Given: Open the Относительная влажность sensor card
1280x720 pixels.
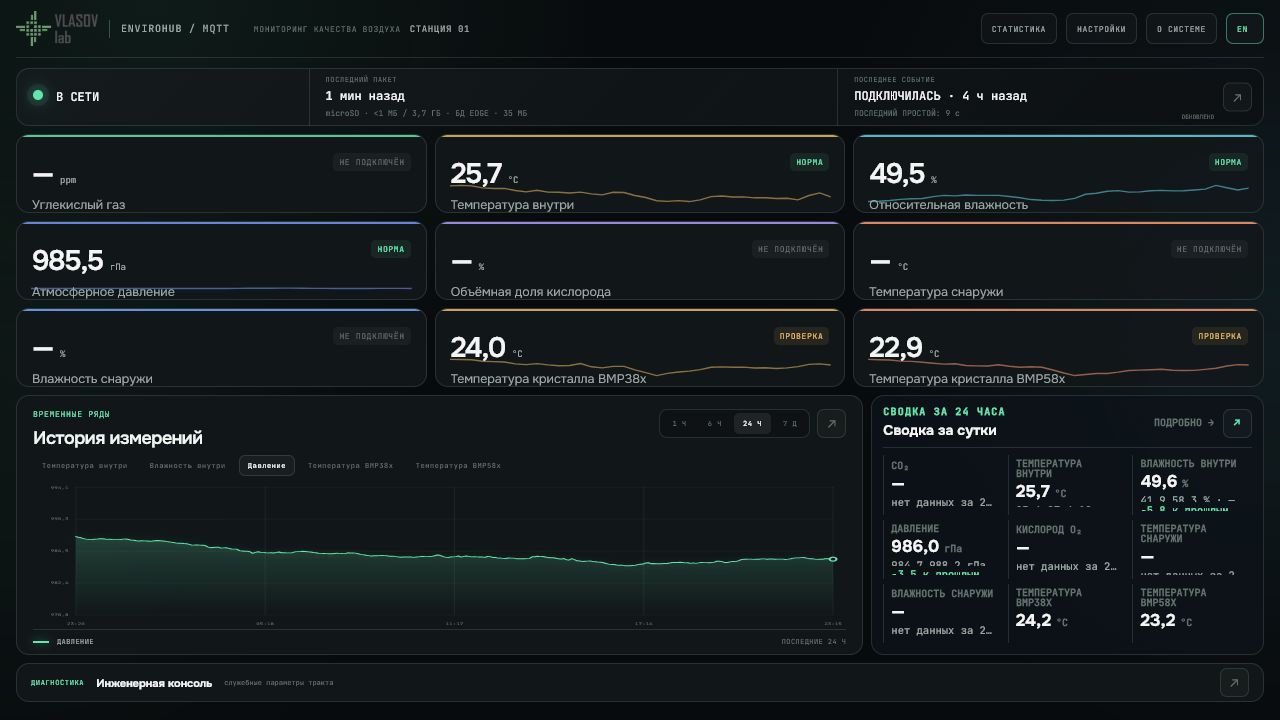Looking at the screenshot, I should point(1058,174).
